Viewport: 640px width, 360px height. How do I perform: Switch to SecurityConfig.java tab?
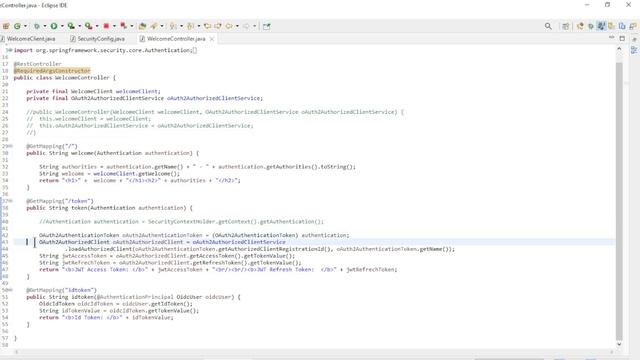98,39
